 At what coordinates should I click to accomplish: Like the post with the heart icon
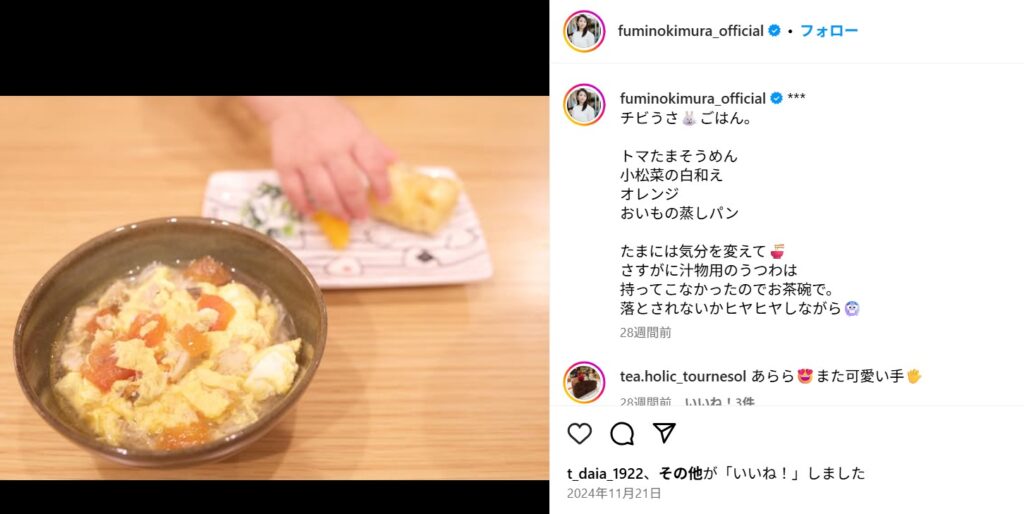pyautogui.click(x=579, y=433)
